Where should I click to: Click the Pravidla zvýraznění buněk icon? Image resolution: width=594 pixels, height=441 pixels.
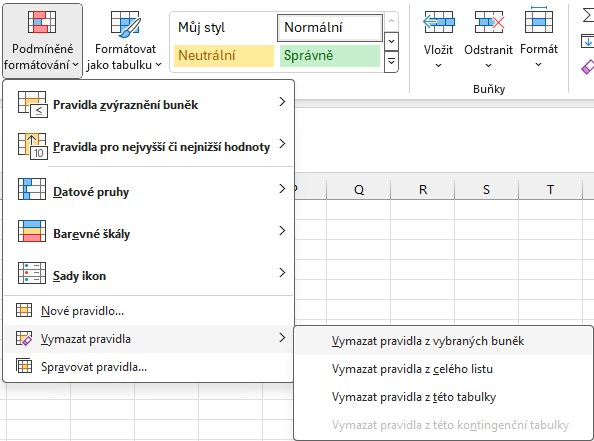[x=33, y=104]
